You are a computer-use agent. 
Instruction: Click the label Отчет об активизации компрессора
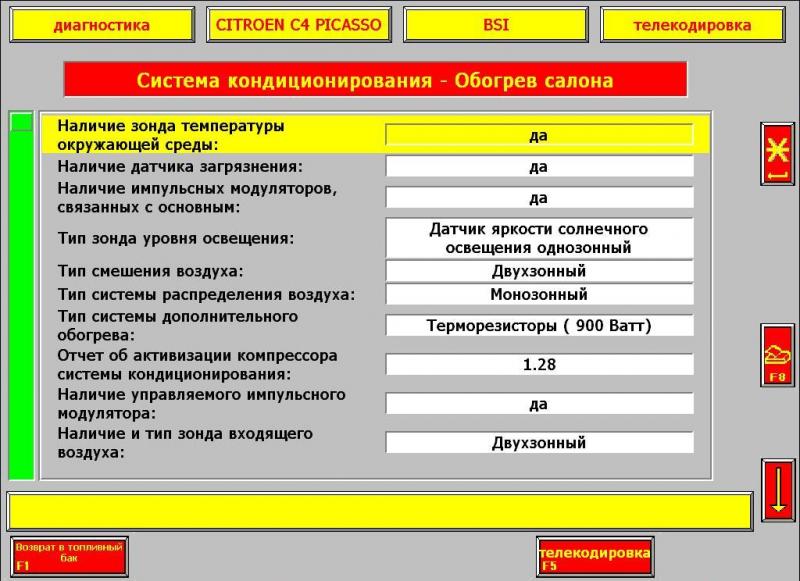click(197, 365)
